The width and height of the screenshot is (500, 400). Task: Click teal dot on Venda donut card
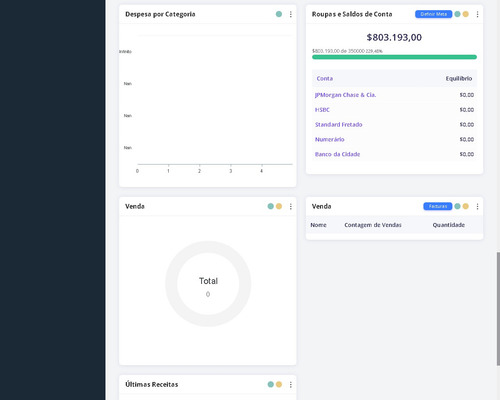click(x=271, y=206)
